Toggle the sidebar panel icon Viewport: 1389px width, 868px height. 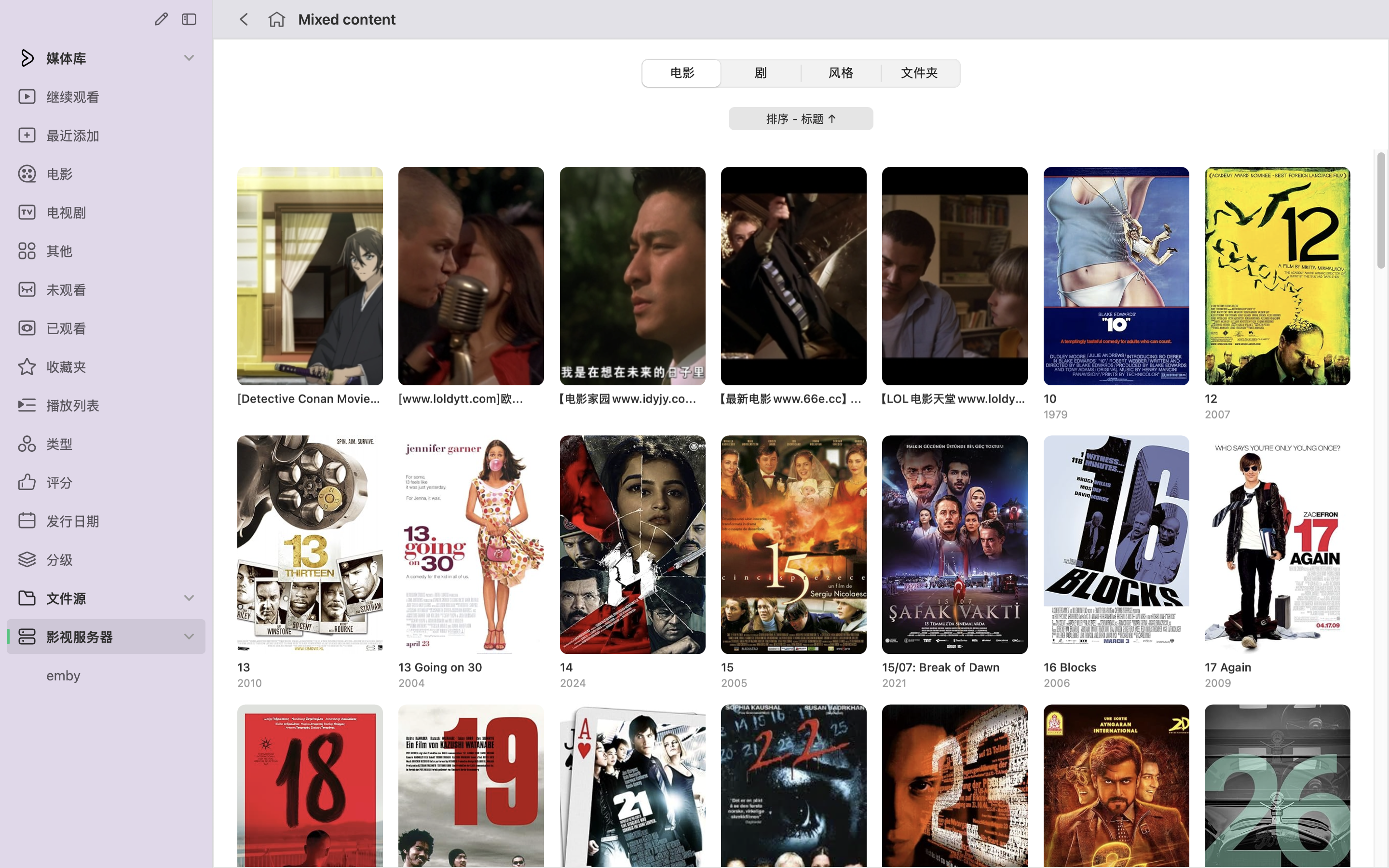189,19
